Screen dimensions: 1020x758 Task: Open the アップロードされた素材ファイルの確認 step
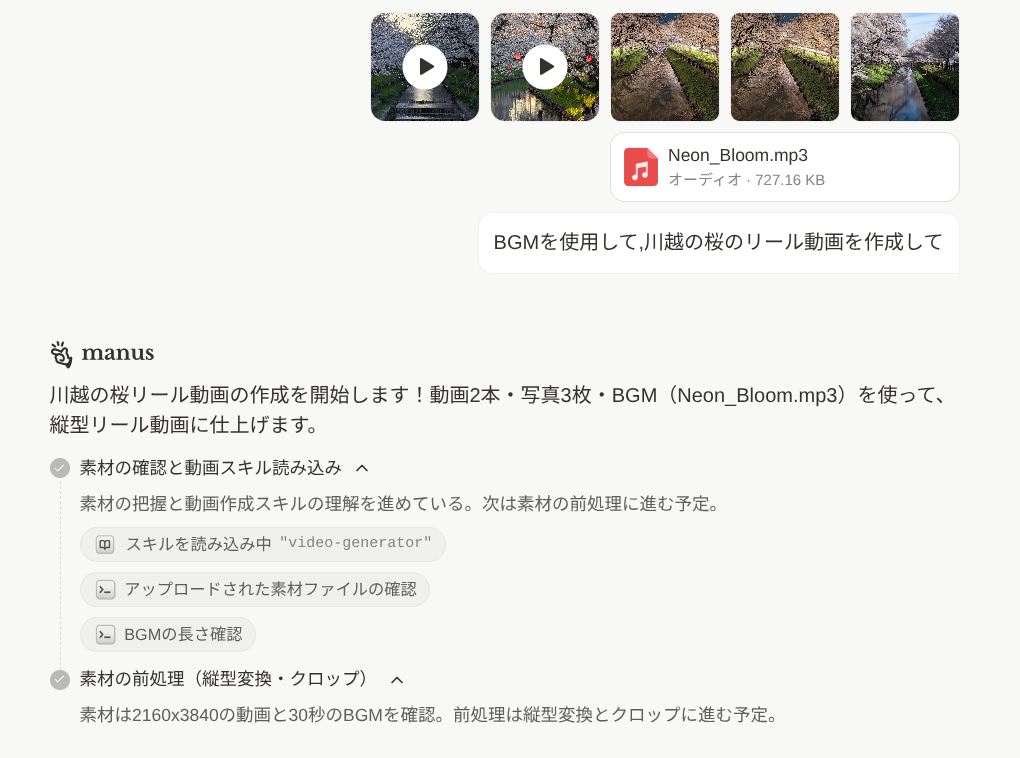point(255,589)
